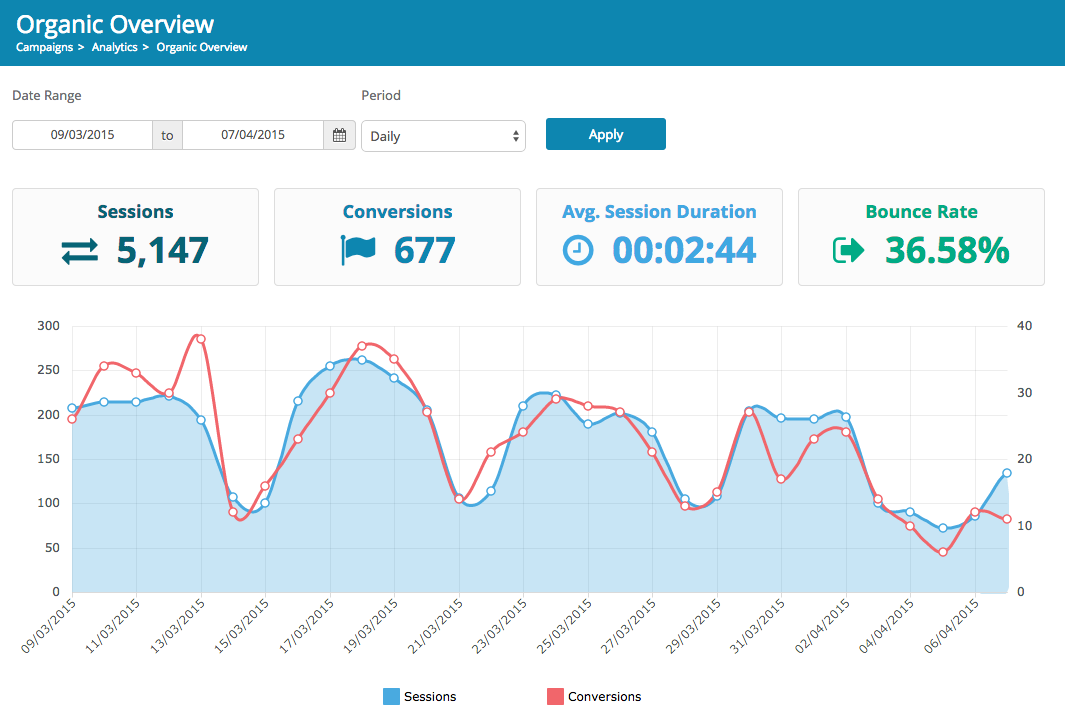
Task: Click the Bounce Rate exit-arrow icon
Action: [848, 251]
